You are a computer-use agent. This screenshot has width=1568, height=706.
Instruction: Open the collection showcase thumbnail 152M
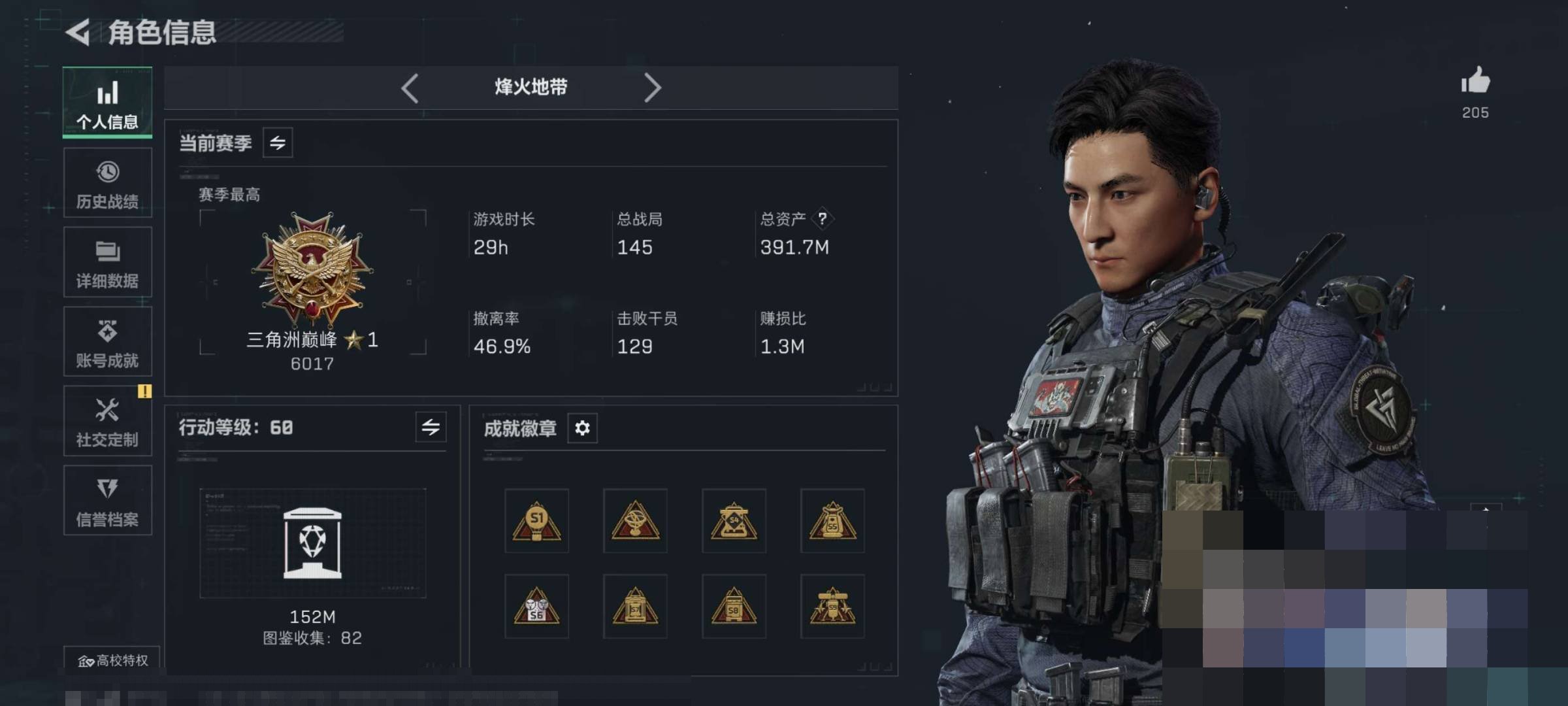pos(312,543)
